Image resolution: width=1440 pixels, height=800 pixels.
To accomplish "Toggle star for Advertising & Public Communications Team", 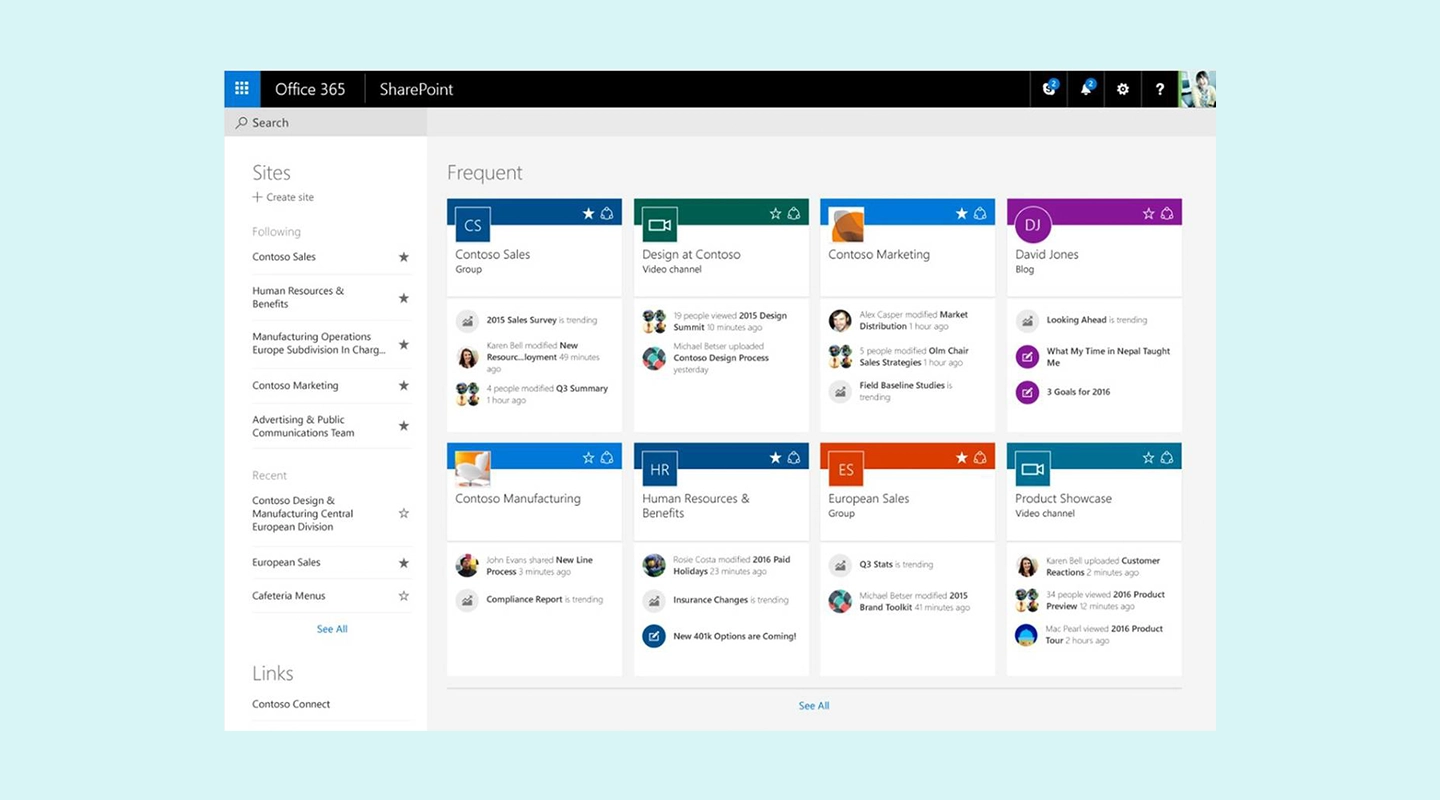I will (404, 426).
